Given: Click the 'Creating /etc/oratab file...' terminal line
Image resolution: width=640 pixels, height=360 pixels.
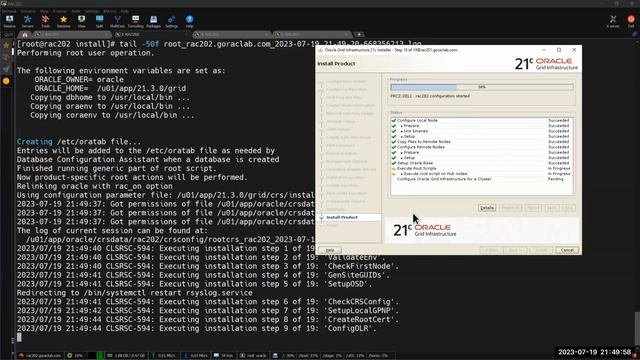Looking at the screenshot, I should coord(79,142).
